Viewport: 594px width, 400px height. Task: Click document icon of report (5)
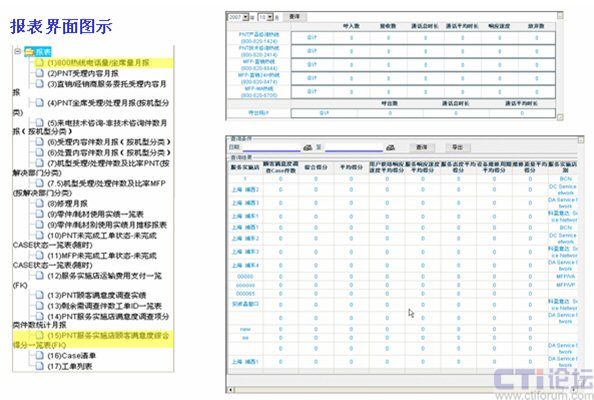pos(39,122)
